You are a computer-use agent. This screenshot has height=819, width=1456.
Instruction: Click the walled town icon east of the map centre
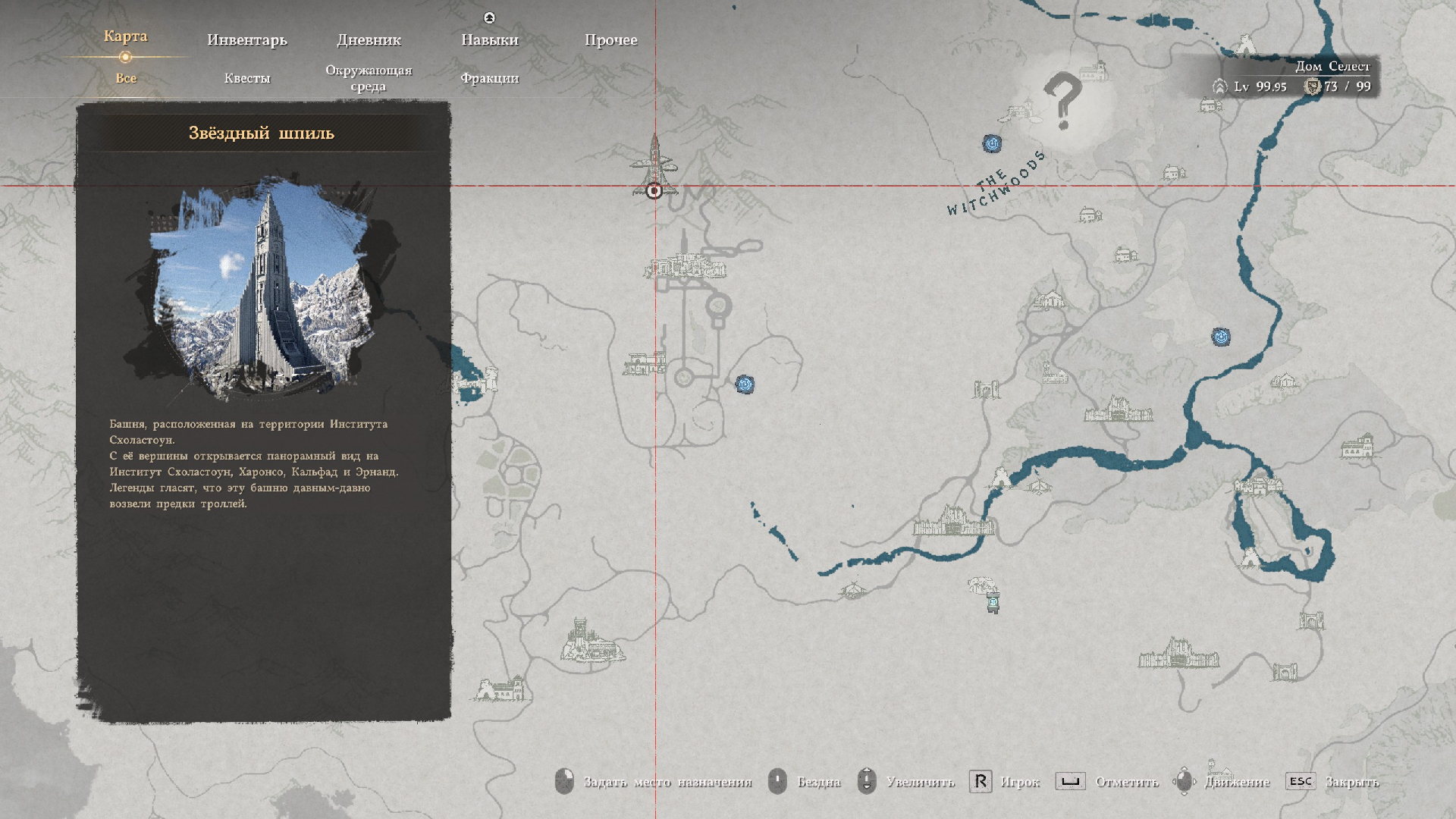tap(1119, 409)
